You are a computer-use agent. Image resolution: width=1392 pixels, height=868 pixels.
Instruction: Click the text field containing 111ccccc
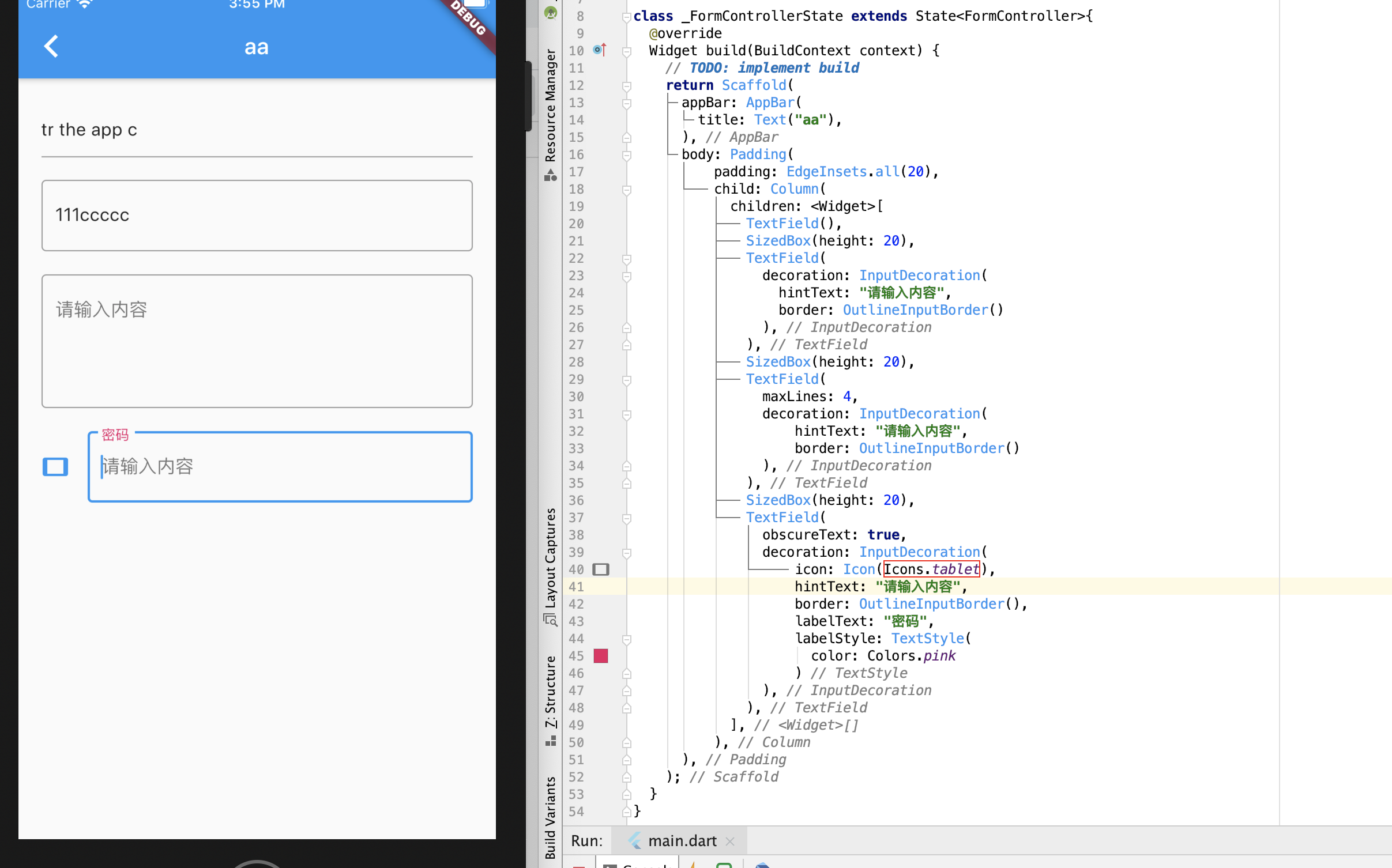257,216
